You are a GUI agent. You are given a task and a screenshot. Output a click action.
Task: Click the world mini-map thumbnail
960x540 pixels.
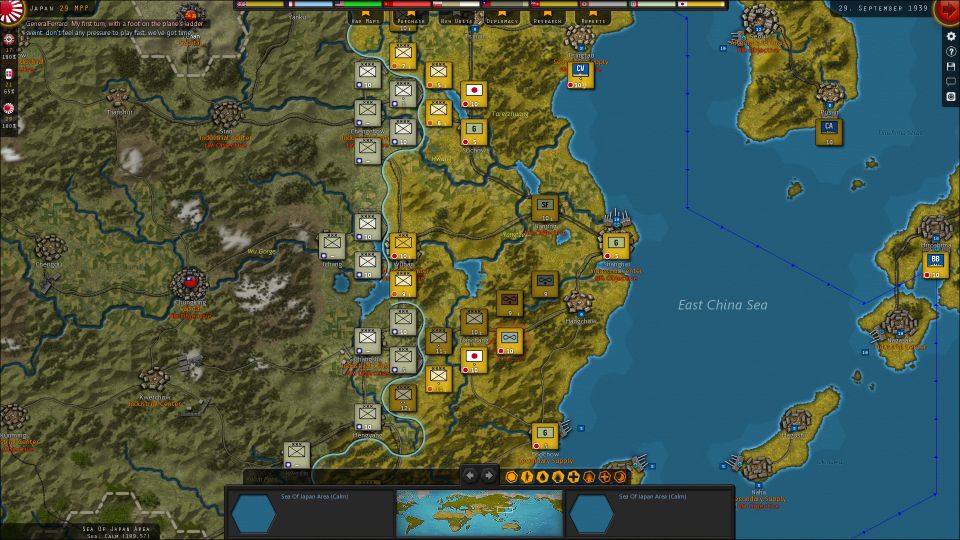tap(479, 513)
